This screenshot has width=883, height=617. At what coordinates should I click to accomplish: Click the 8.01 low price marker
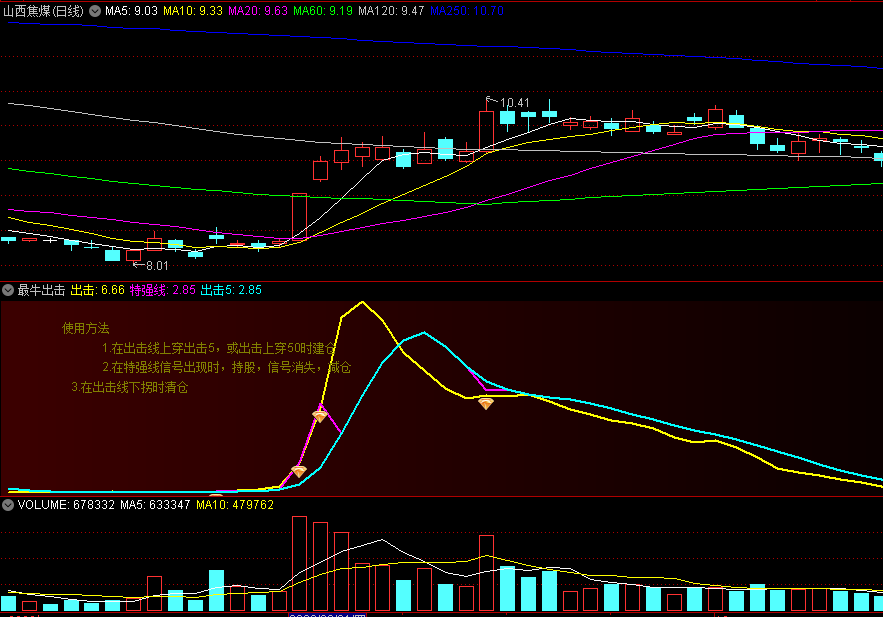tap(157, 266)
